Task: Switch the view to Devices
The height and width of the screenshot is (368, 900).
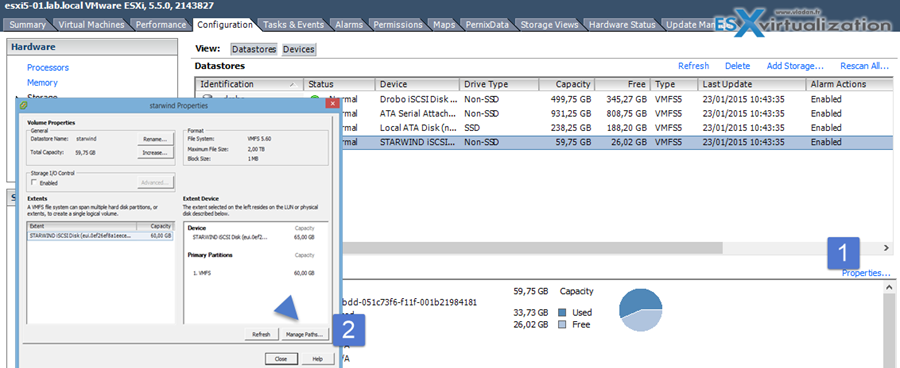Action: tap(298, 49)
